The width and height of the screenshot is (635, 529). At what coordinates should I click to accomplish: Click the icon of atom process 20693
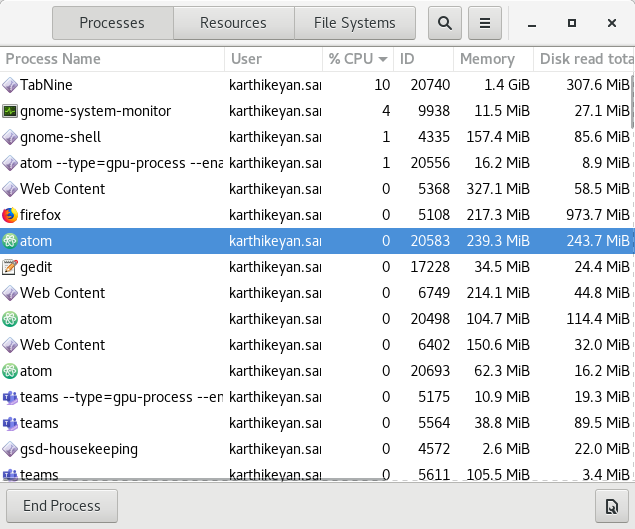10,371
